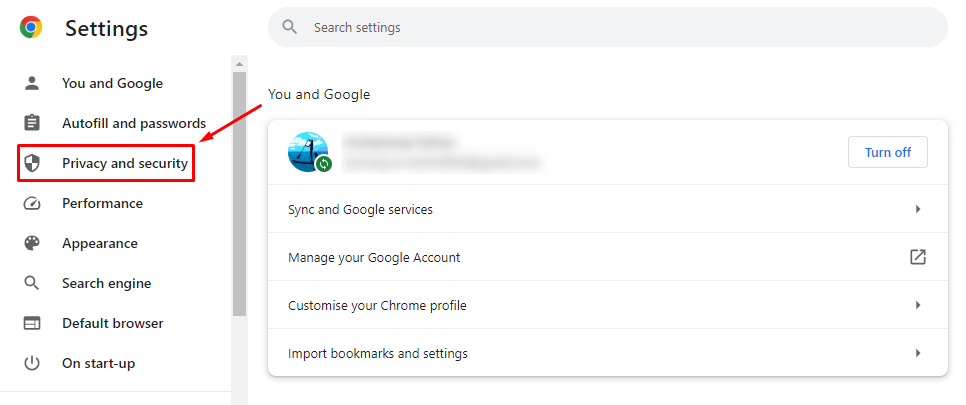This screenshot has height=405, width=966.
Task: Click the Performance gauge icon
Action: tap(31, 203)
